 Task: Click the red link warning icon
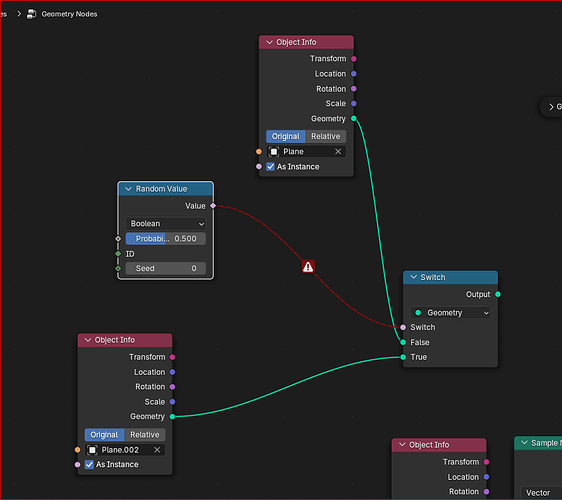[308, 267]
